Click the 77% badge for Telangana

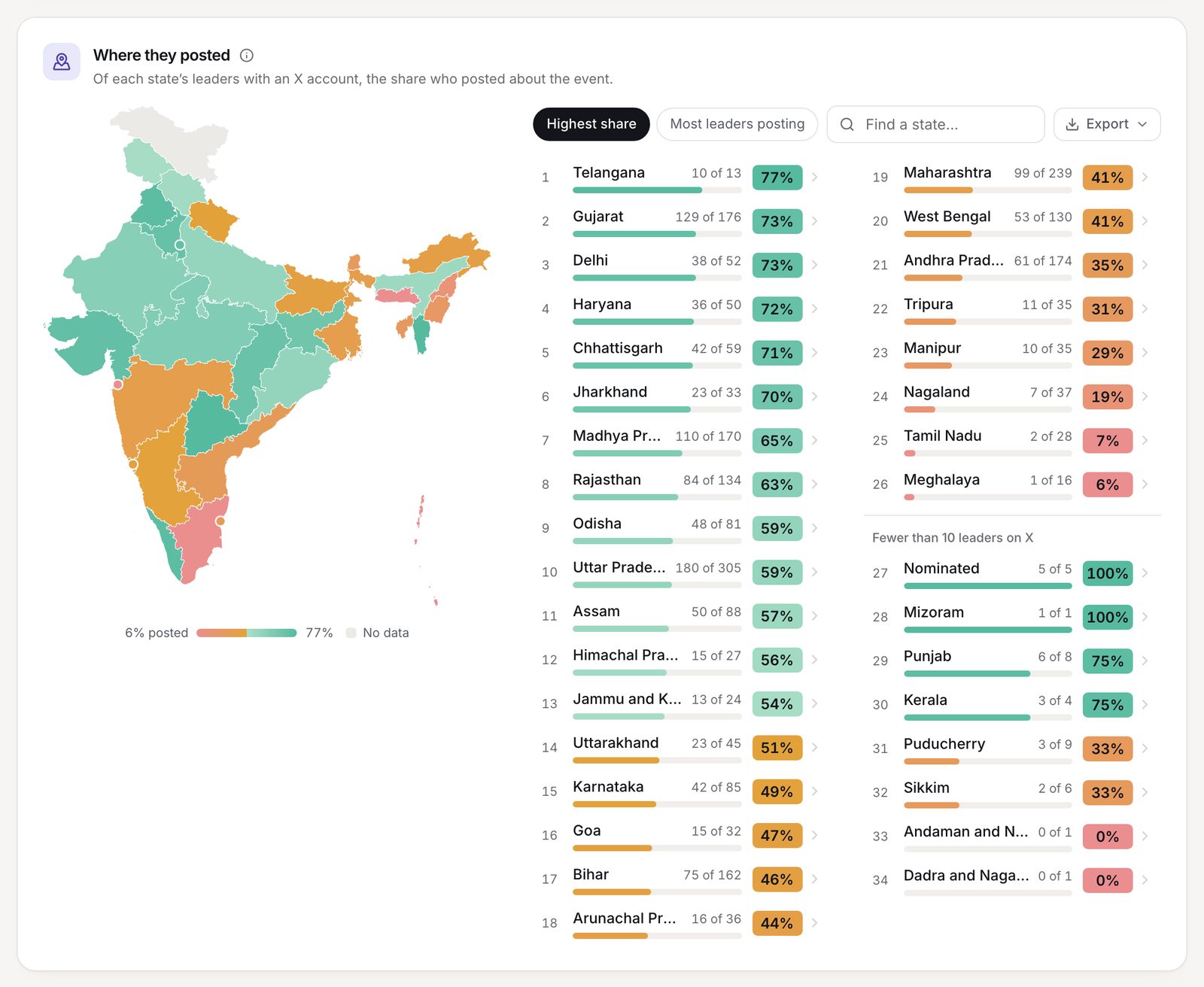coord(777,178)
